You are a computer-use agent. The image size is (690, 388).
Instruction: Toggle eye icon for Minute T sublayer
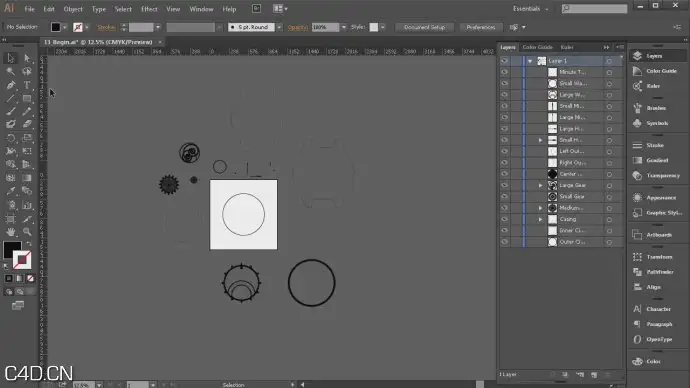[504, 72]
